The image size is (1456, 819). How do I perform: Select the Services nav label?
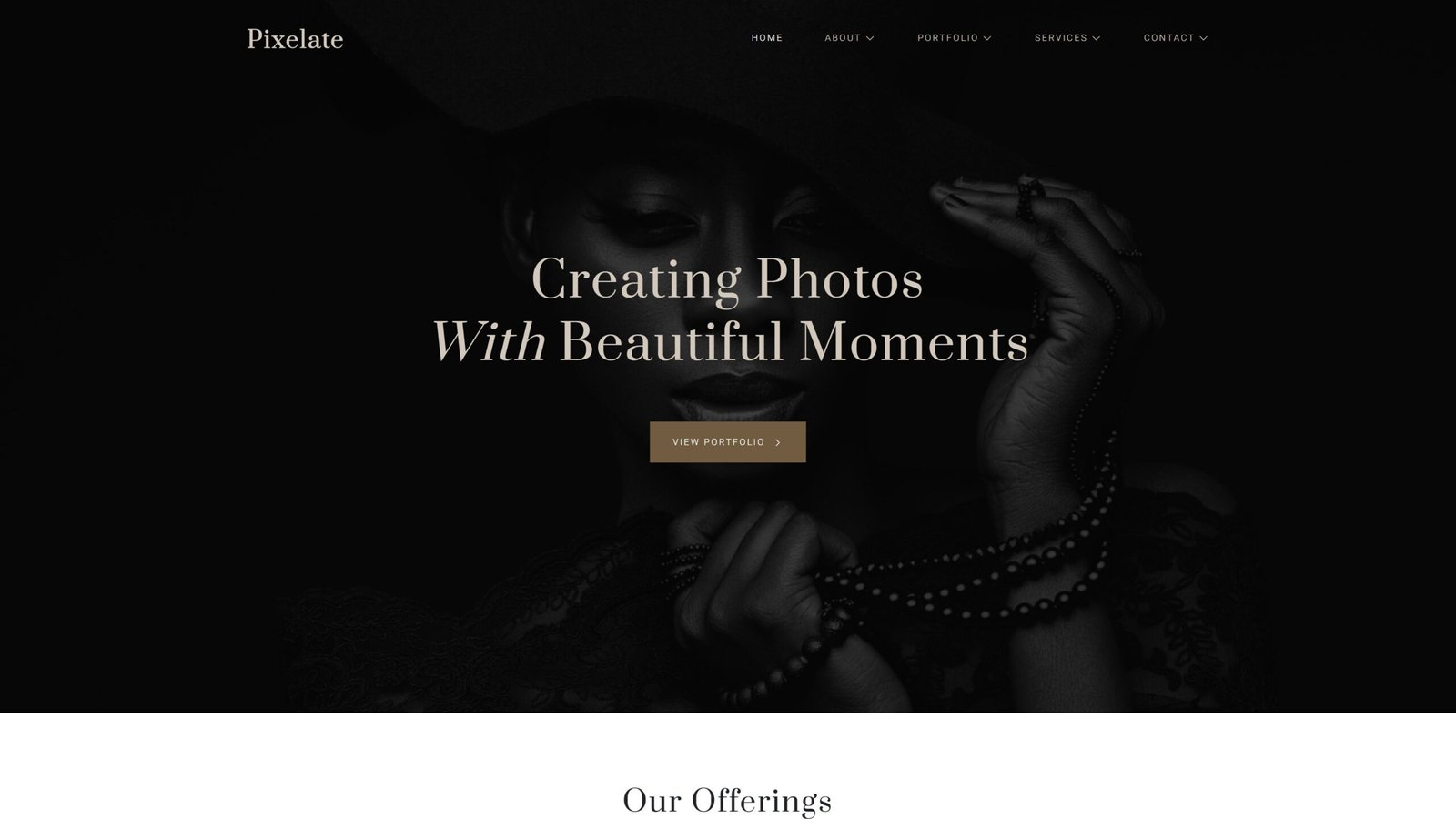pos(1061,38)
